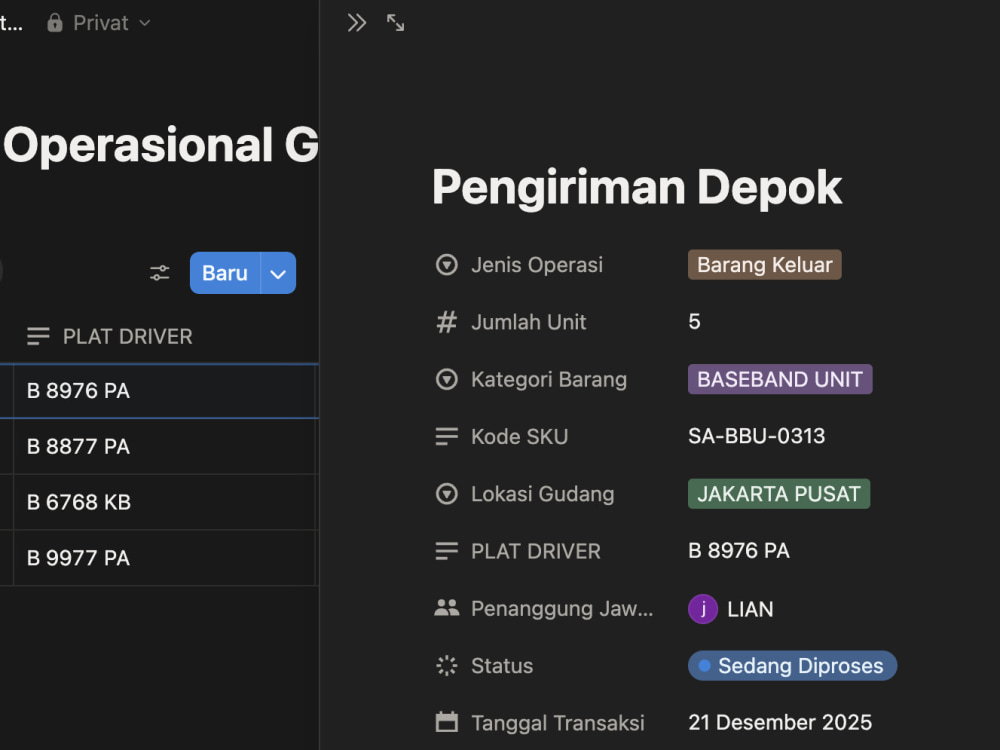The height and width of the screenshot is (750, 1000).
Task: Edit the Jumlah Unit value 5
Action: point(695,321)
